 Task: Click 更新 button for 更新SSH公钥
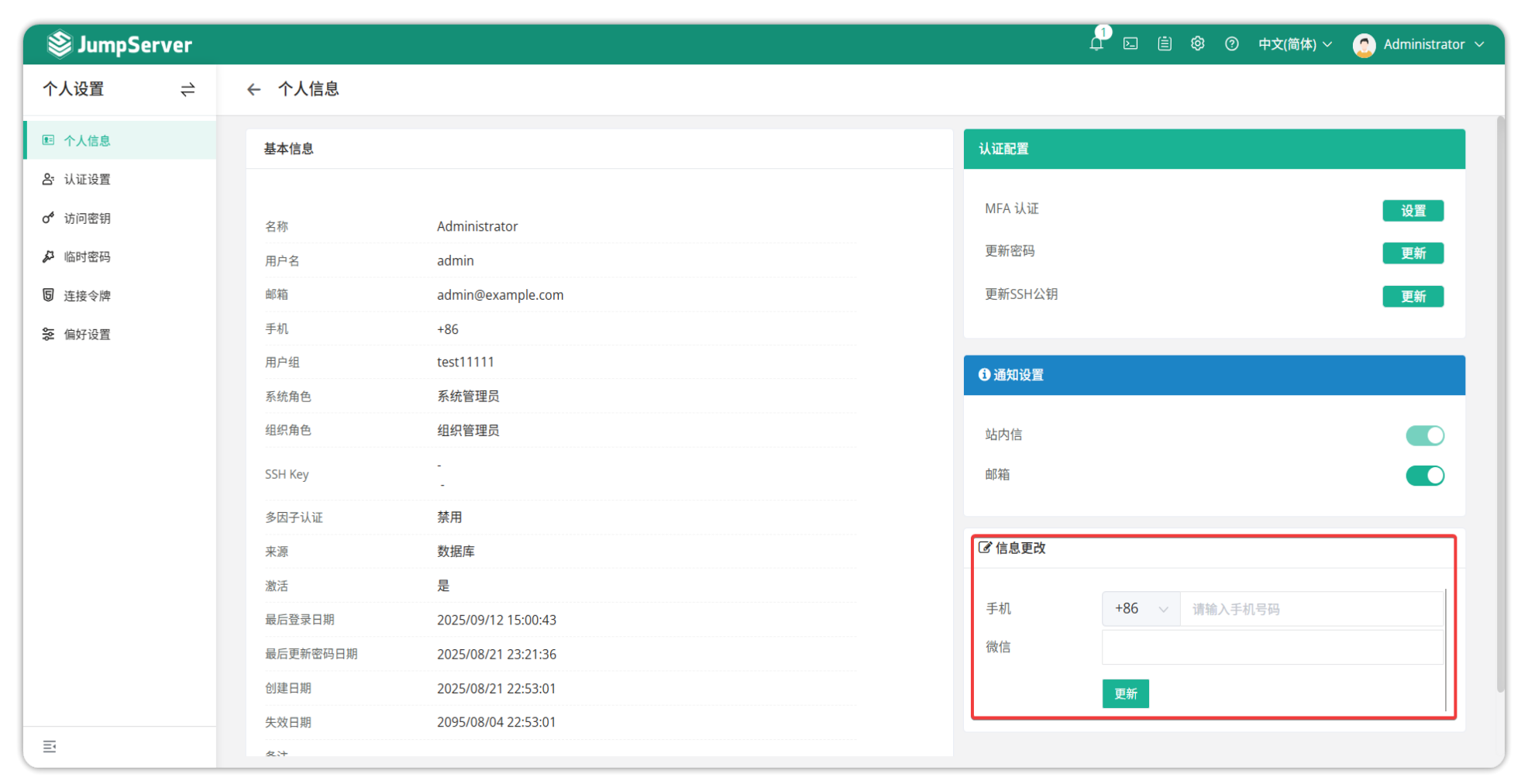(x=1412, y=297)
